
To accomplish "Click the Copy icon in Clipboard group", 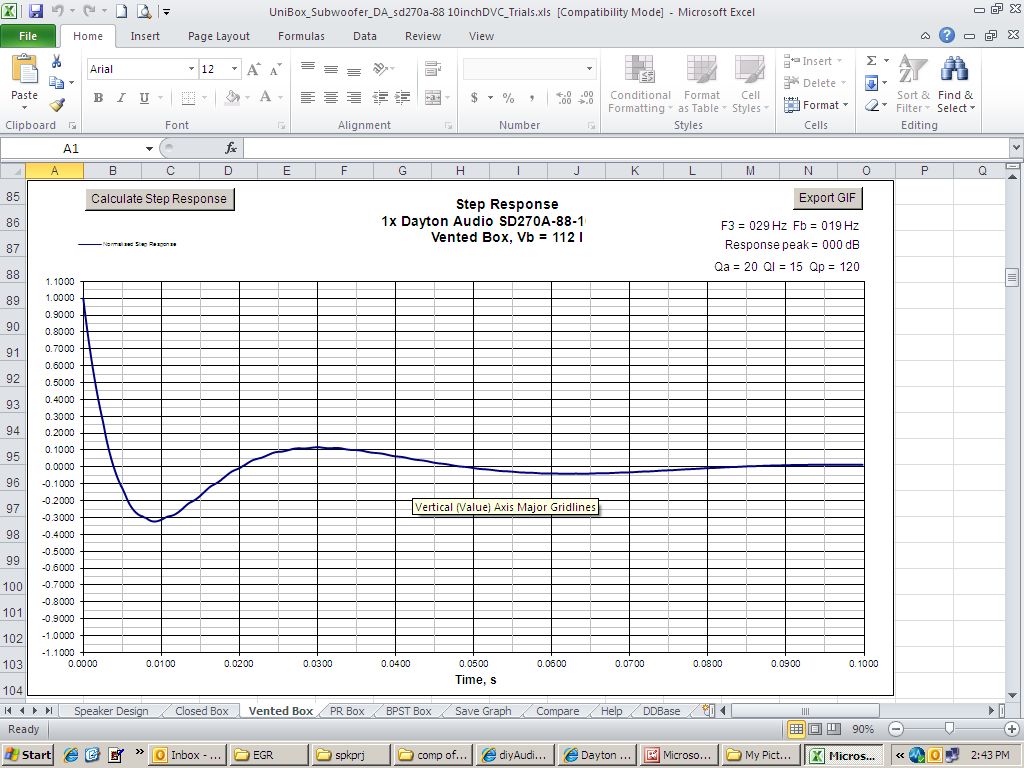I will tap(57, 82).
